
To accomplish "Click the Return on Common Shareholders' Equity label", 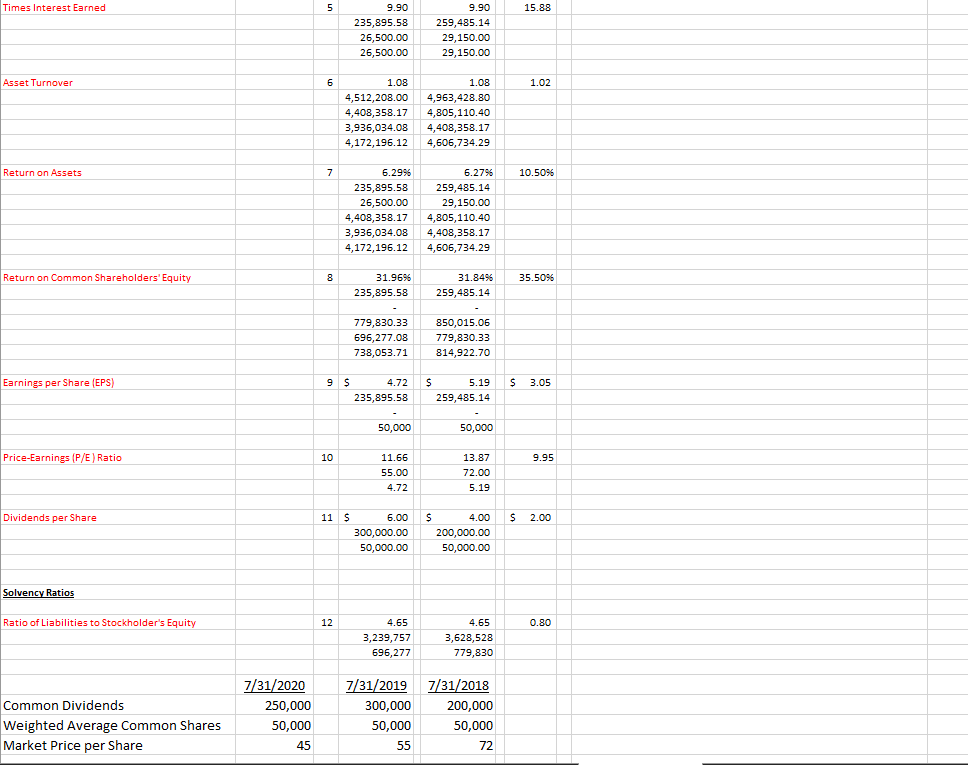I will point(96,277).
